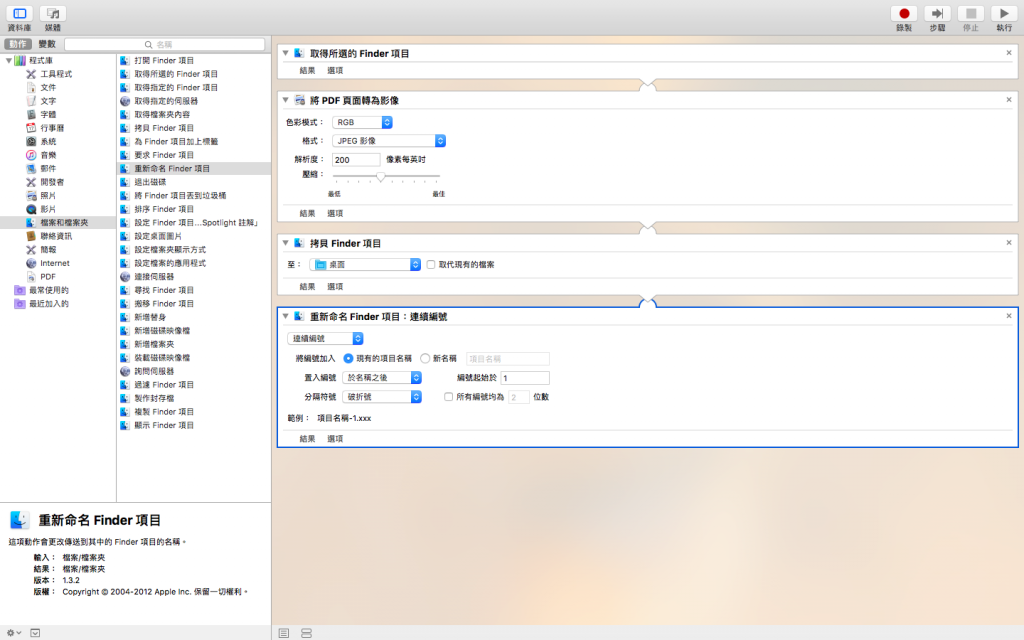Remove the 拷貝 Finder 項目 action with X
1024x640 pixels.
pyautogui.click(x=1009, y=243)
